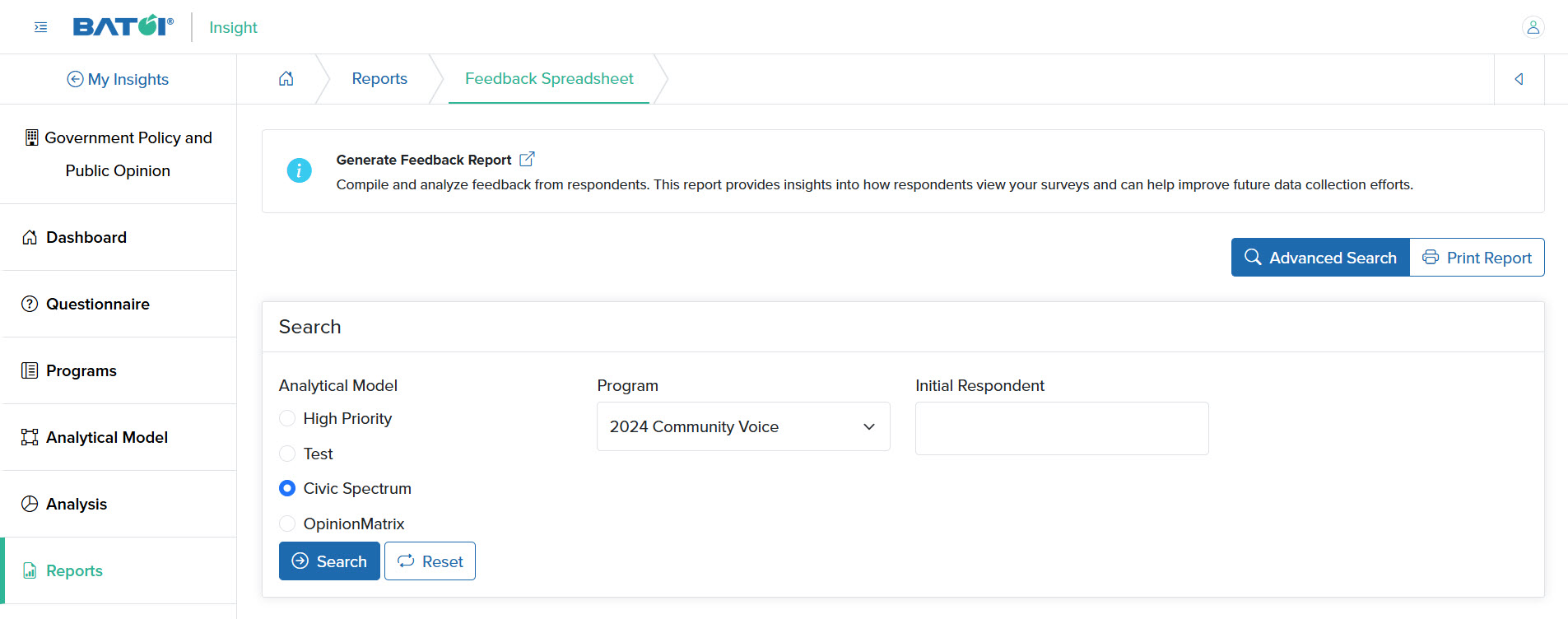Select the High Priority radio button
The image size is (1568, 619).
pos(287,418)
